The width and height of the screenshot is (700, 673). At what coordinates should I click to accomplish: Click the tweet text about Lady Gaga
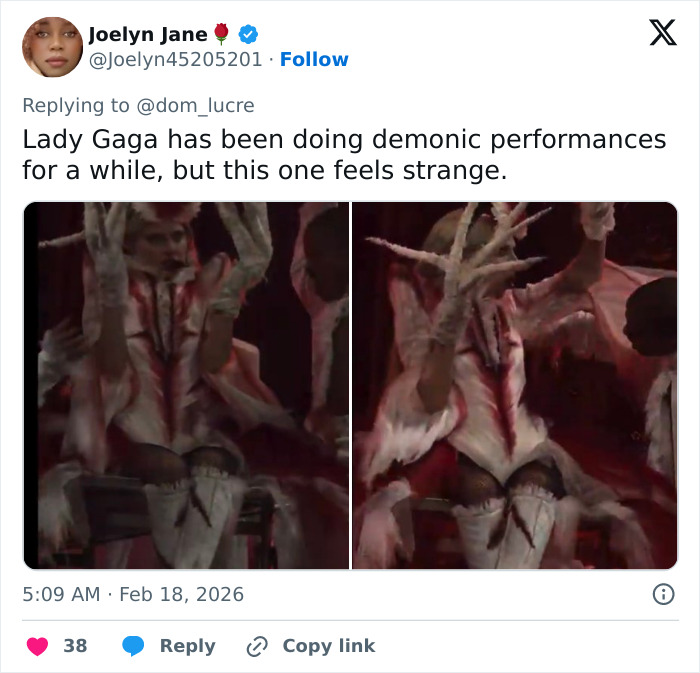tap(344, 154)
